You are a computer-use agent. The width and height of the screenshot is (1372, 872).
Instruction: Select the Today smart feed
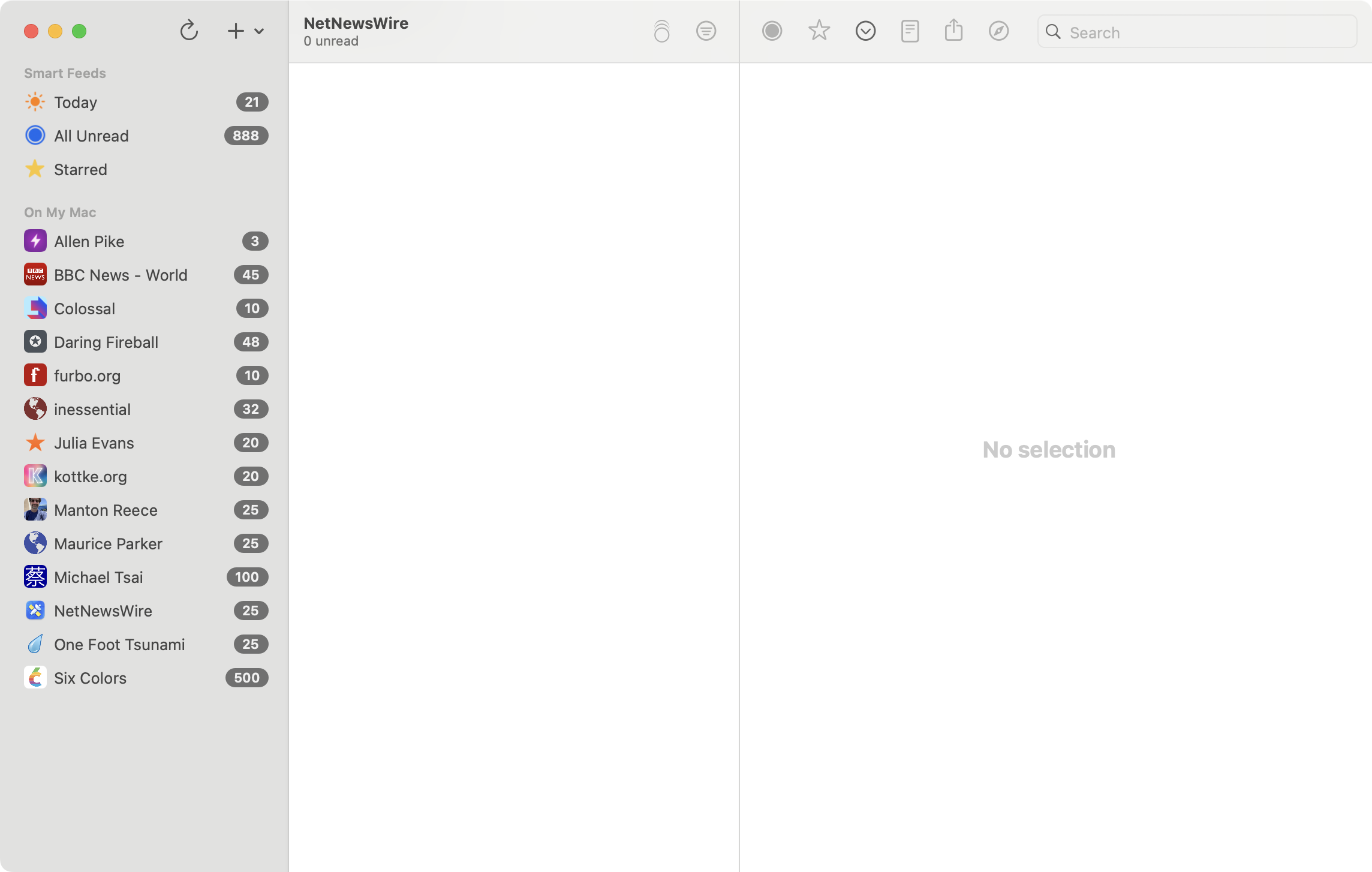pyautogui.click(x=76, y=103)
